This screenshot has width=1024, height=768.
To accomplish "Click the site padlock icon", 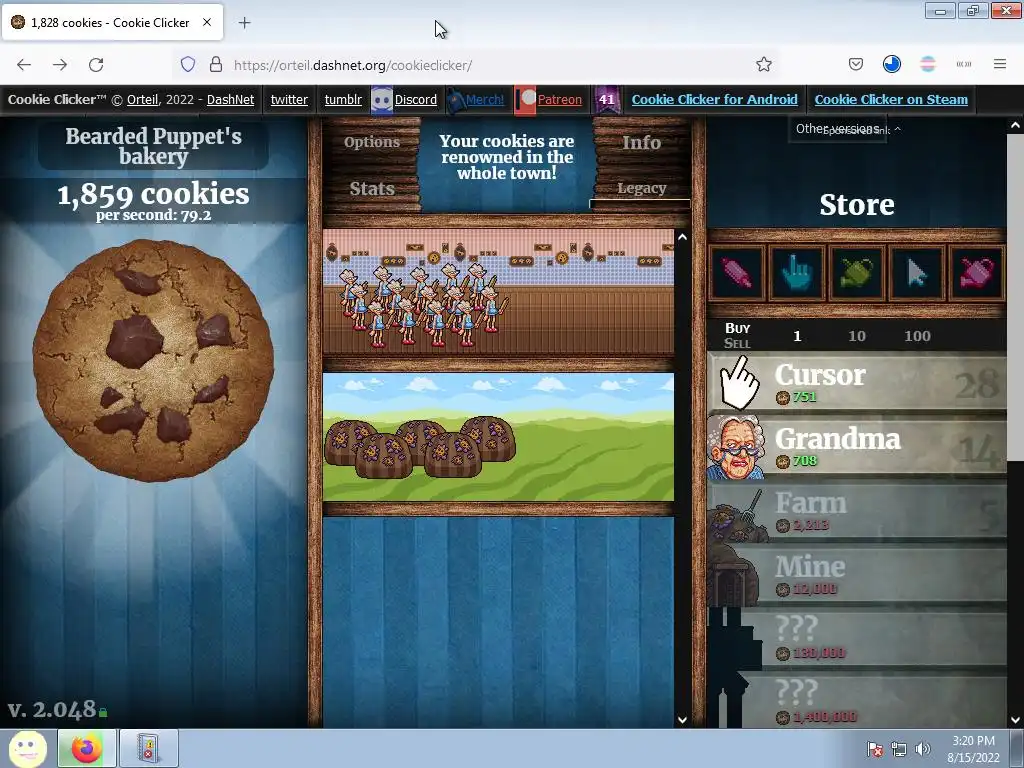I will click(x=216, y=65).
